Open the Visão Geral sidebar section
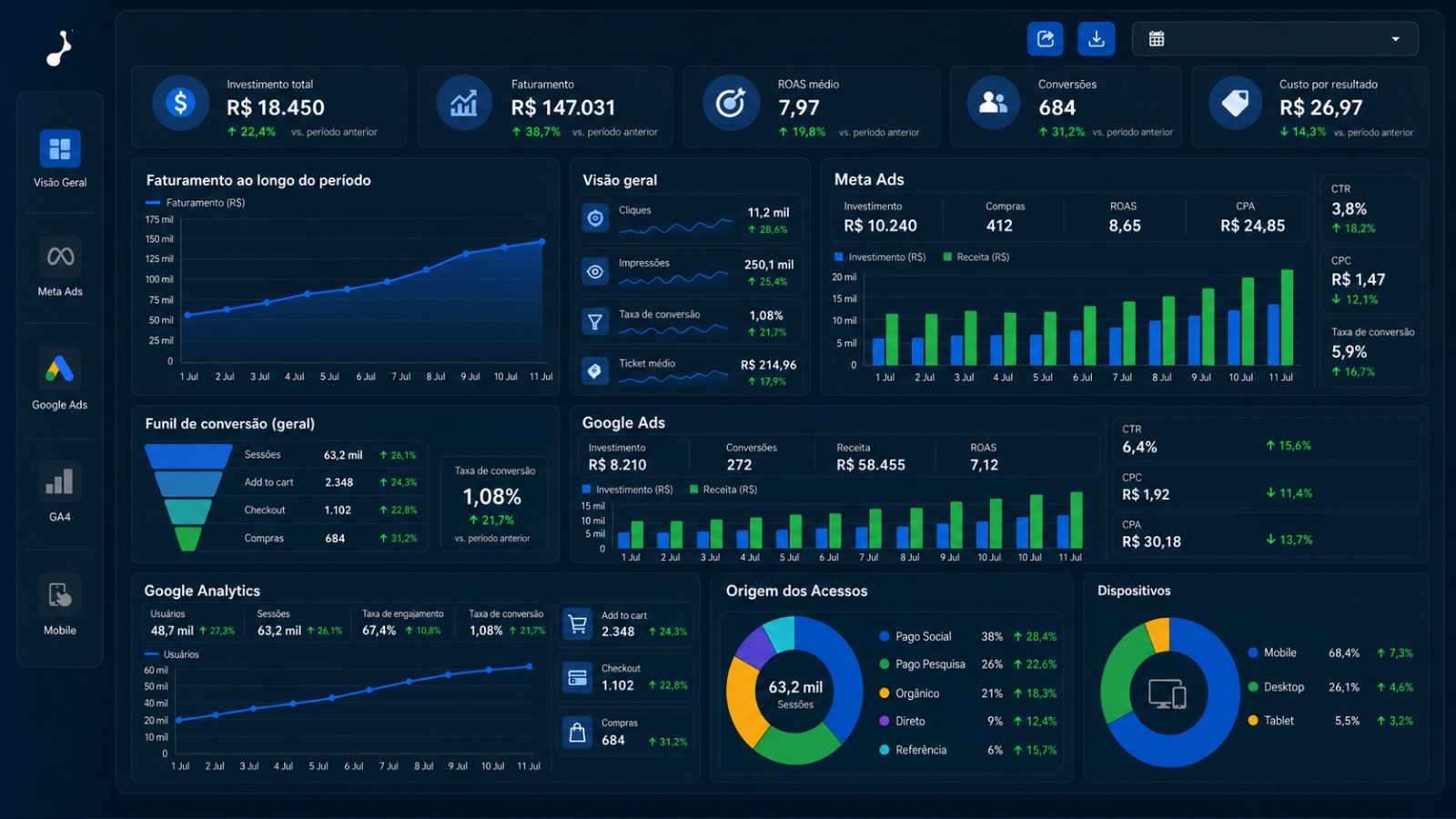The image size is (1456, 819). (60, 158)
